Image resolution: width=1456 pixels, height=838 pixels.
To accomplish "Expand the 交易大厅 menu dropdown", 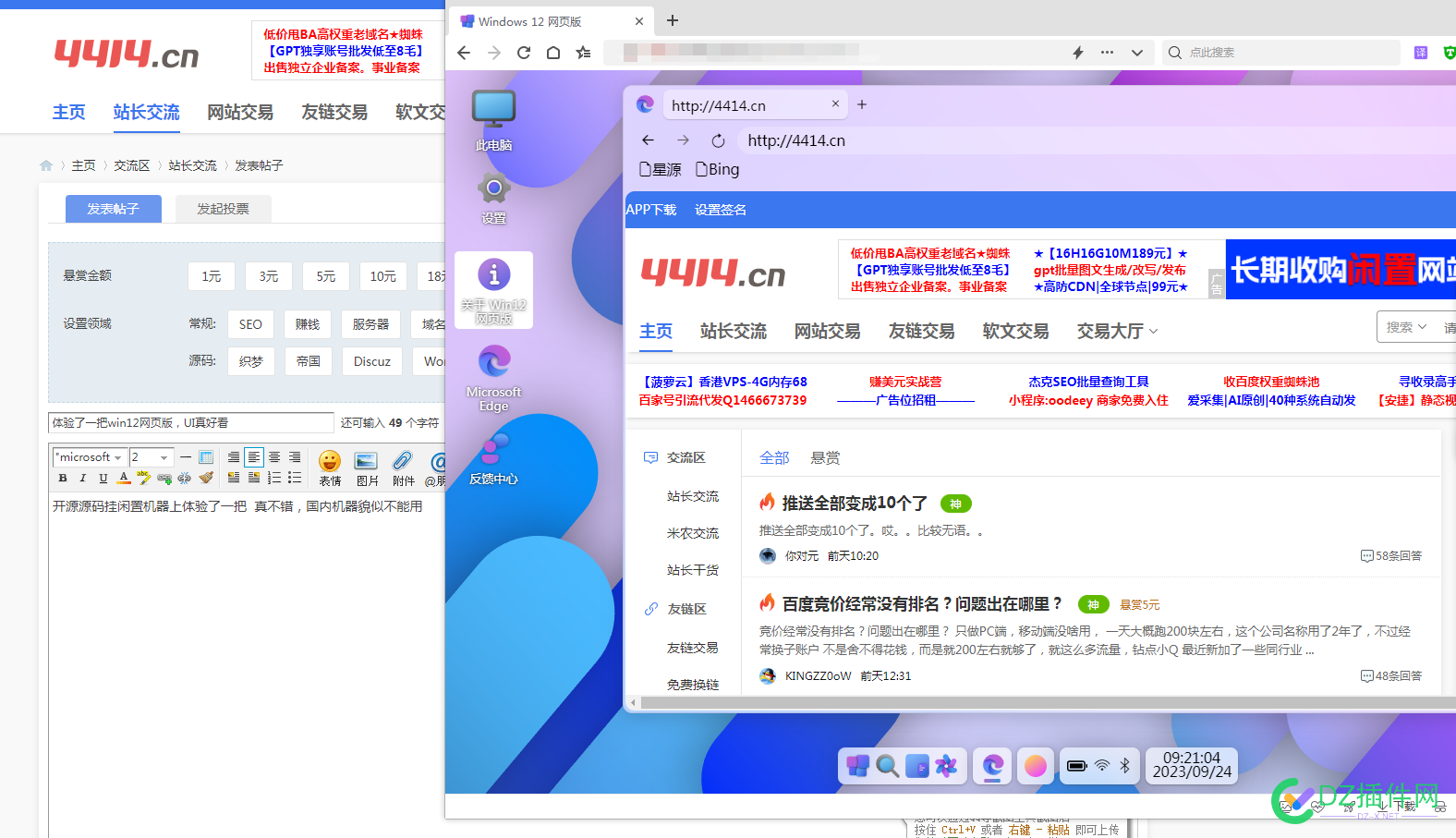I will pyautogui.click(x=1117, y=331).
